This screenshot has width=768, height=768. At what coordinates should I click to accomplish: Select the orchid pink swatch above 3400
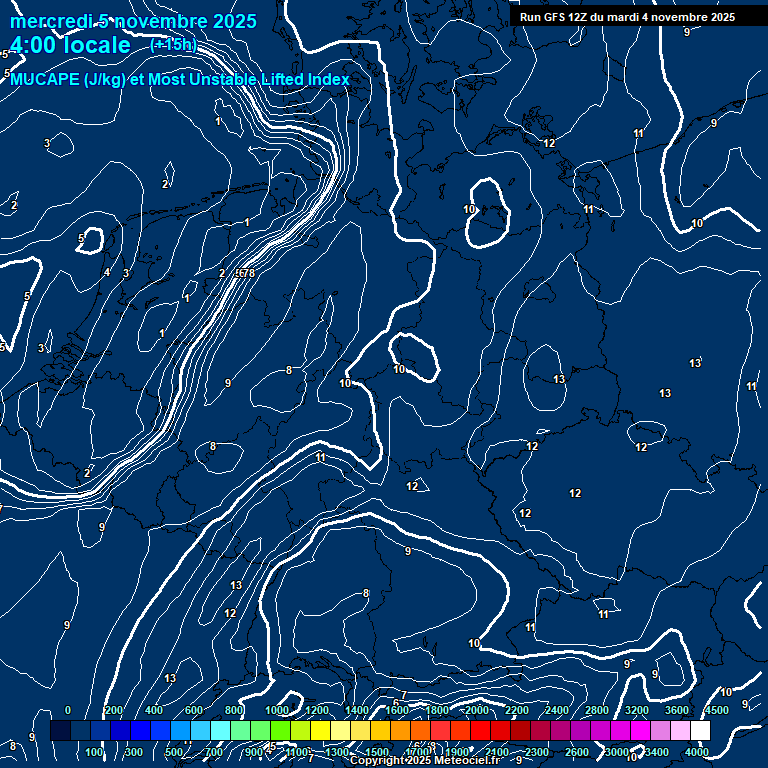[x=660, y=730]
